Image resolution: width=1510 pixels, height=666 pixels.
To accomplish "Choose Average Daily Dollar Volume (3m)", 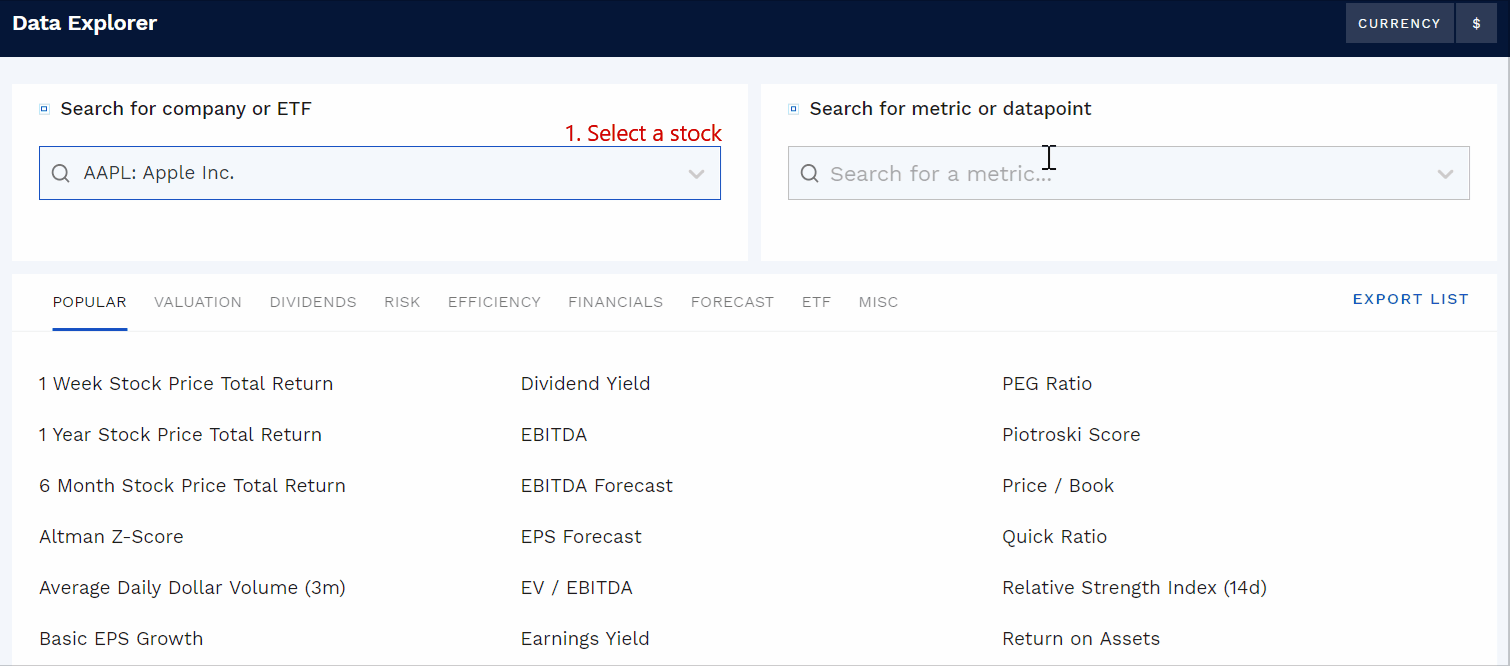I will [x=193, y=588].
